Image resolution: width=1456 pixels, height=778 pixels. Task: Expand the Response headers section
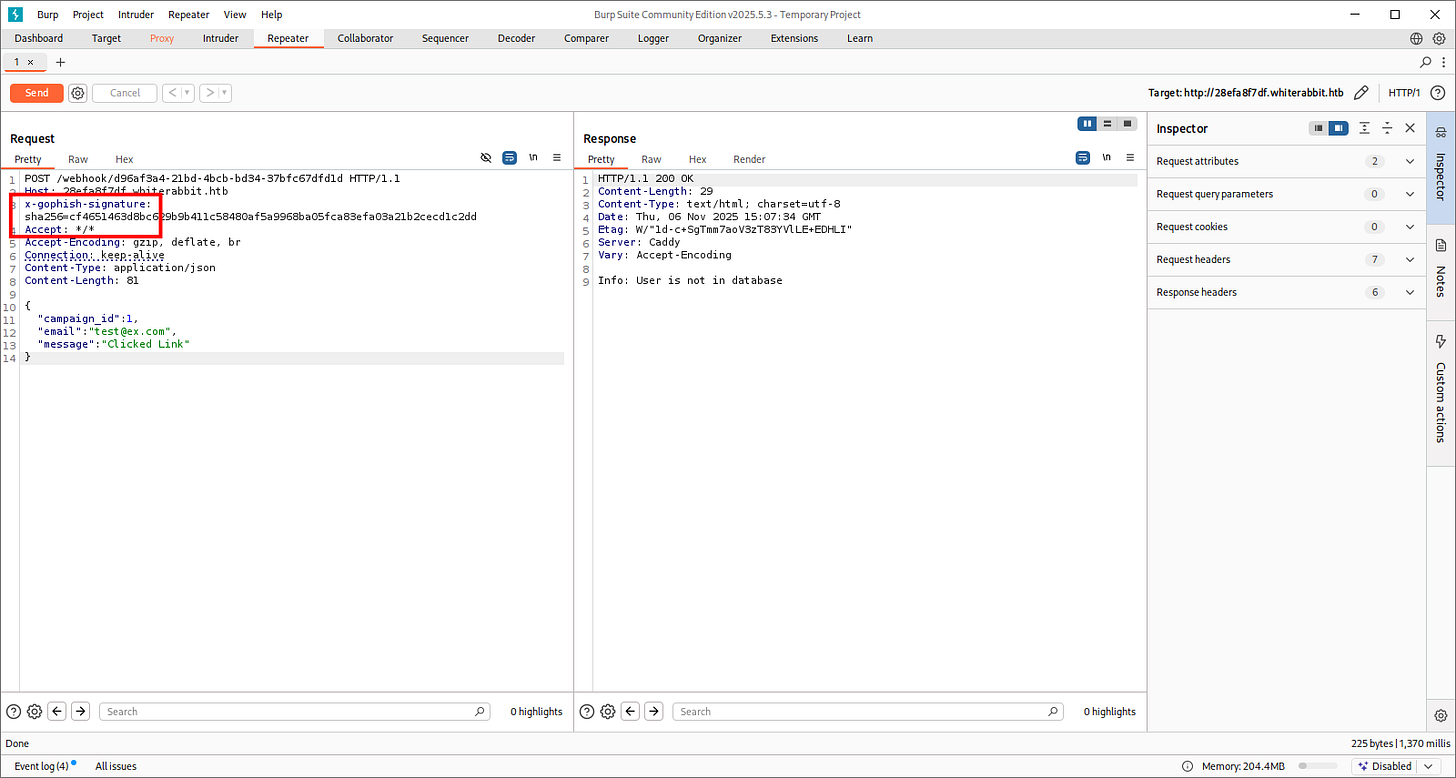[x=1410, y=292]
